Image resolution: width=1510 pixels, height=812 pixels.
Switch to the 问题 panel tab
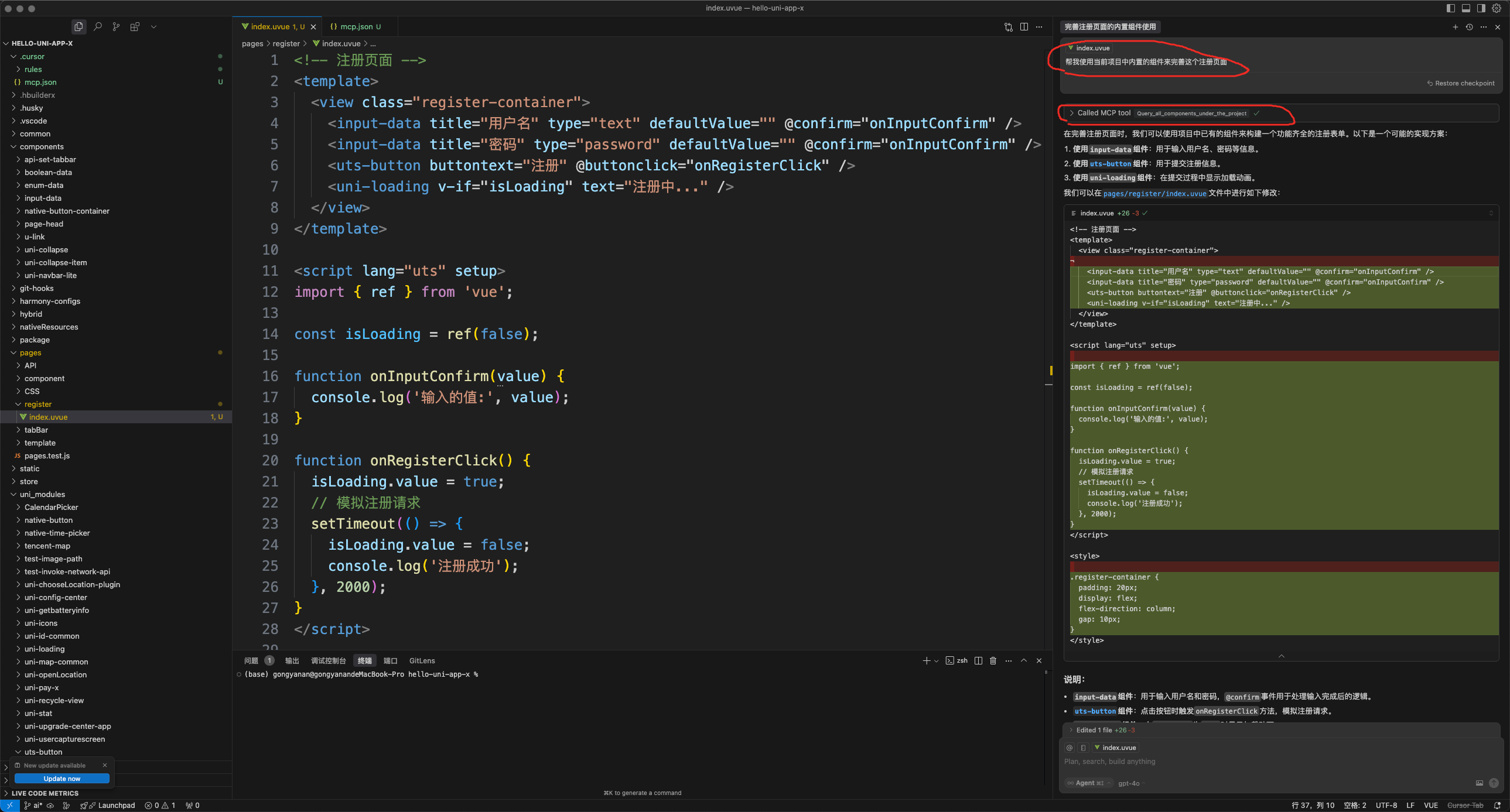(251, 661)
